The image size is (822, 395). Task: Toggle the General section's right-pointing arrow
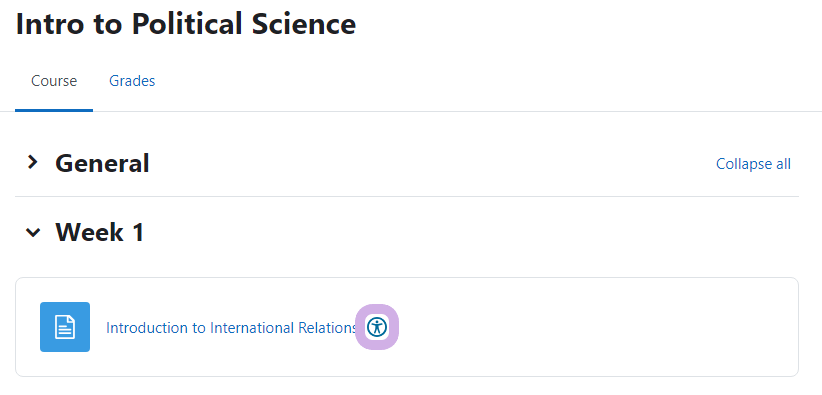coord(33,163)
